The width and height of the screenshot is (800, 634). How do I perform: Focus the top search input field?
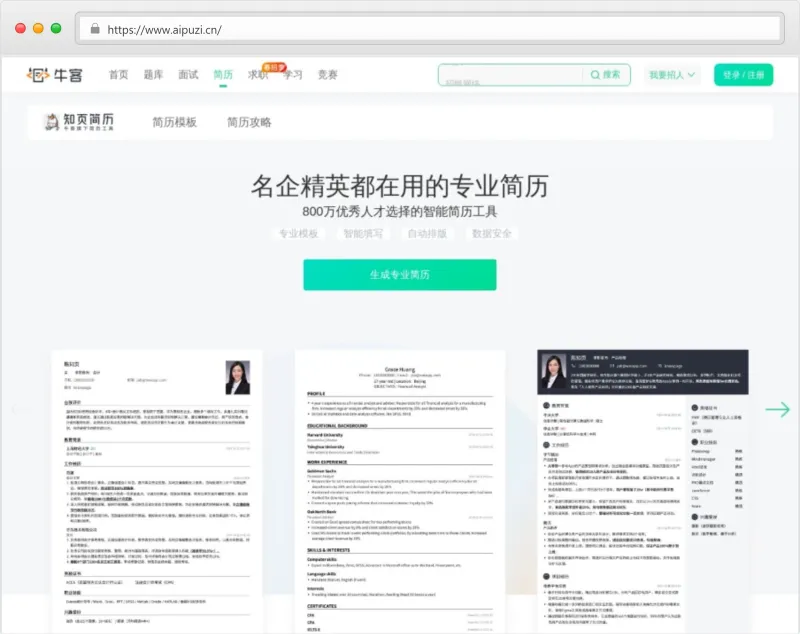click(510, 75)
